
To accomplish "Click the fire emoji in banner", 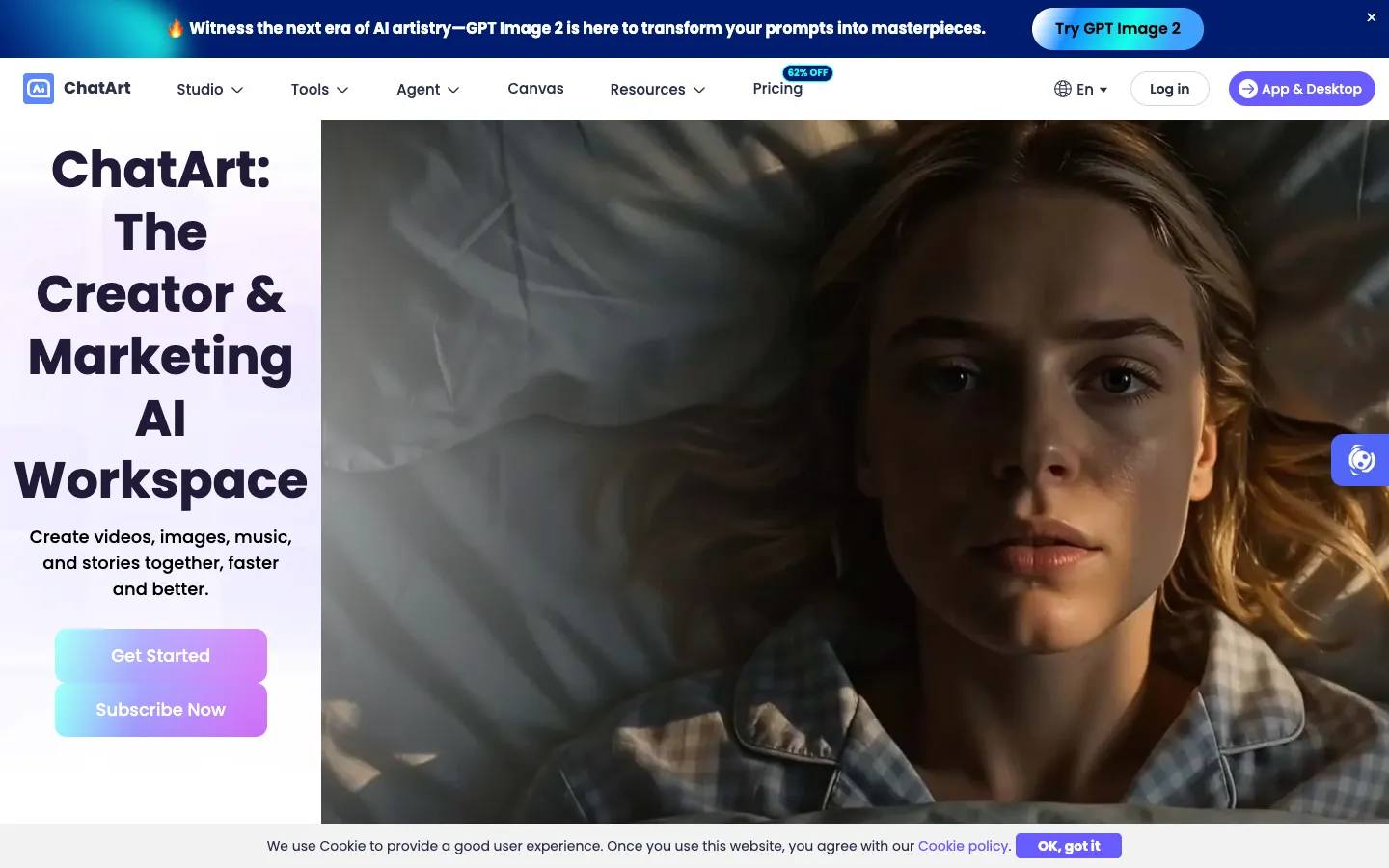I will (x=176, y=28).
